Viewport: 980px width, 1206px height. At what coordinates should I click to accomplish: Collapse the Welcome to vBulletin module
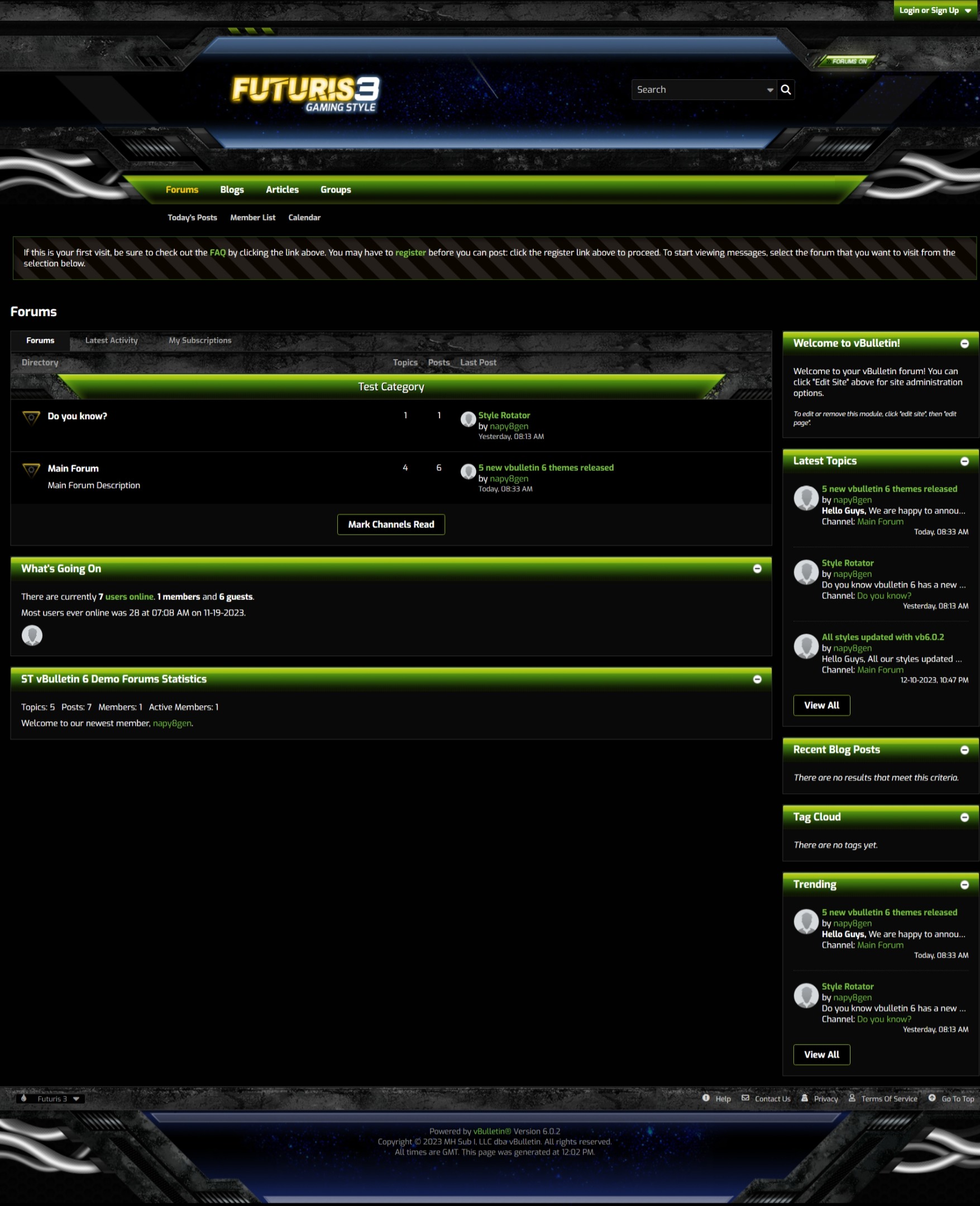[964, 344]
